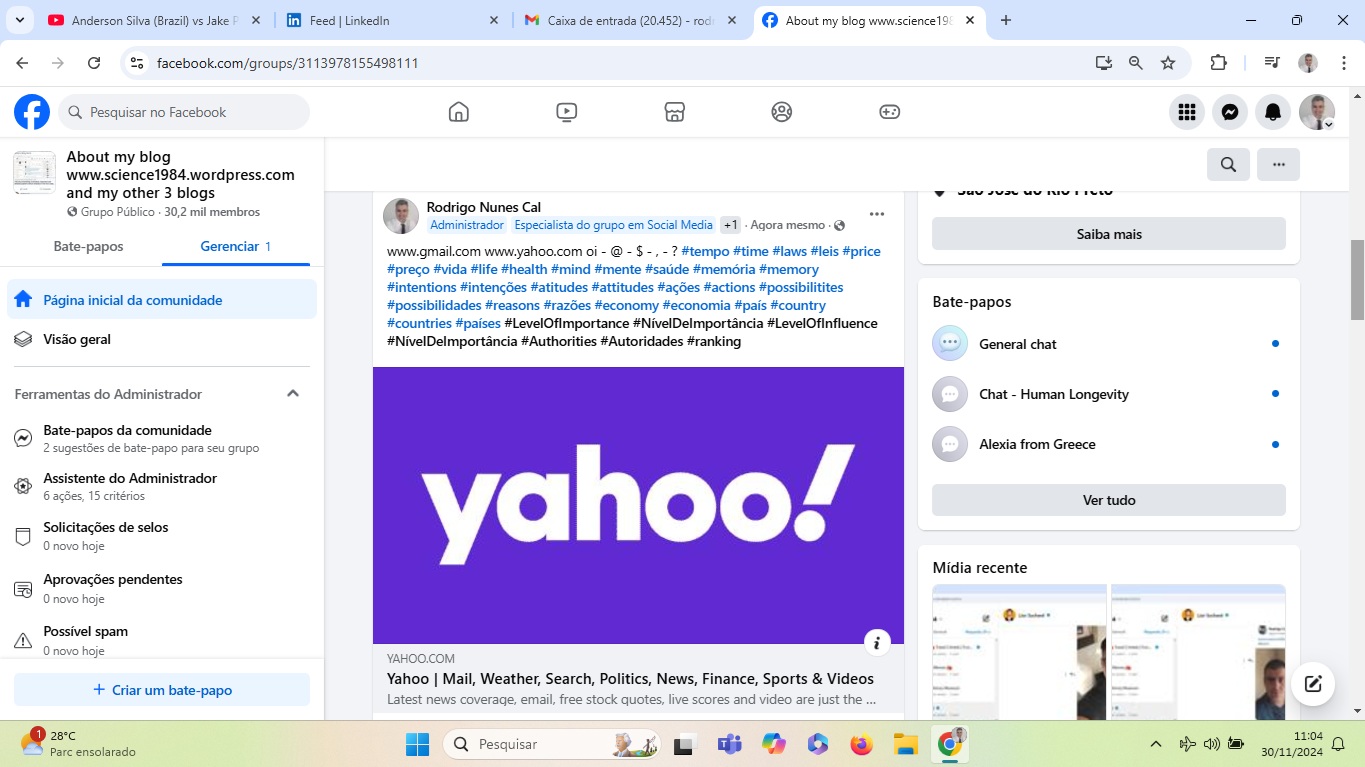The height and width of the screenshot is (767, 1365).
Task: Go back with the browser back arrow
Action: pyautogui.click(x=22, y=63)
